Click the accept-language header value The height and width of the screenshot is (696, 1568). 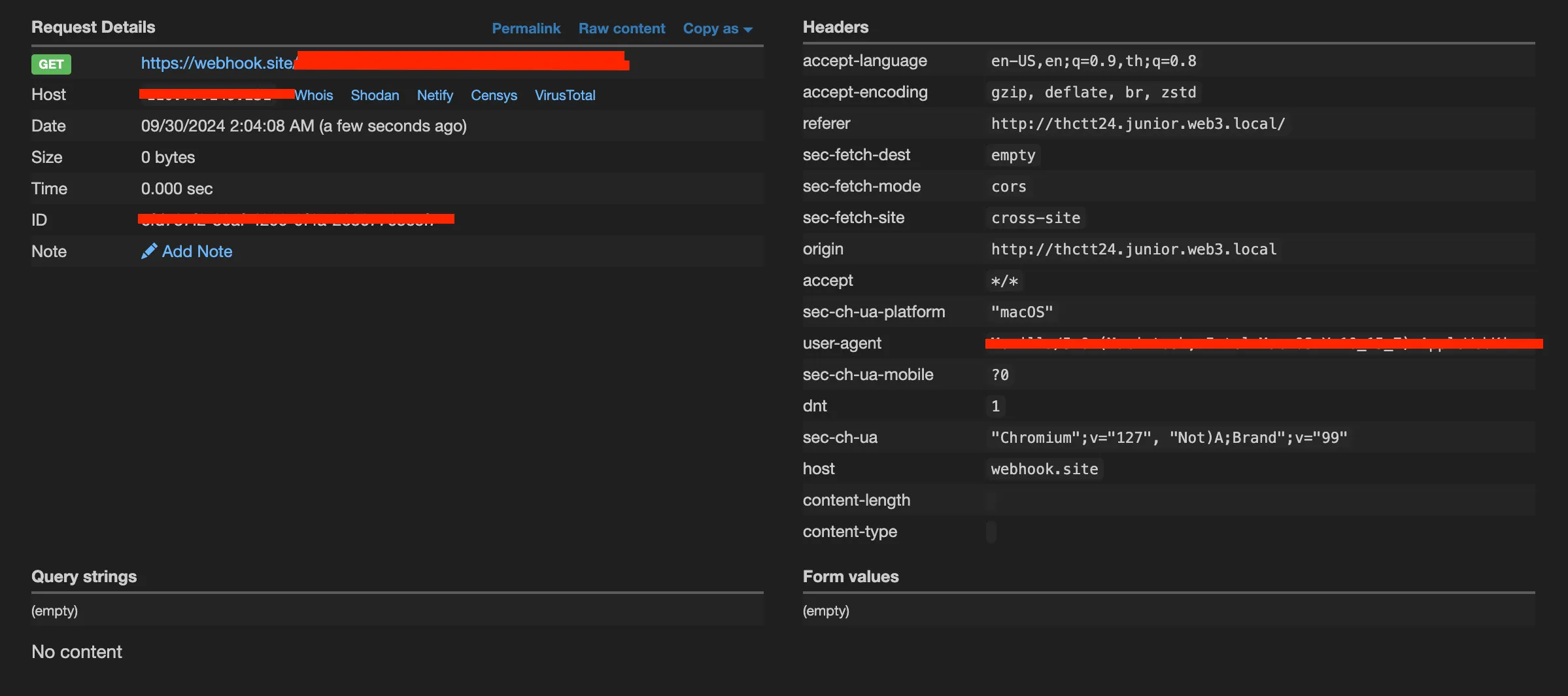(x=1093, y=61)
